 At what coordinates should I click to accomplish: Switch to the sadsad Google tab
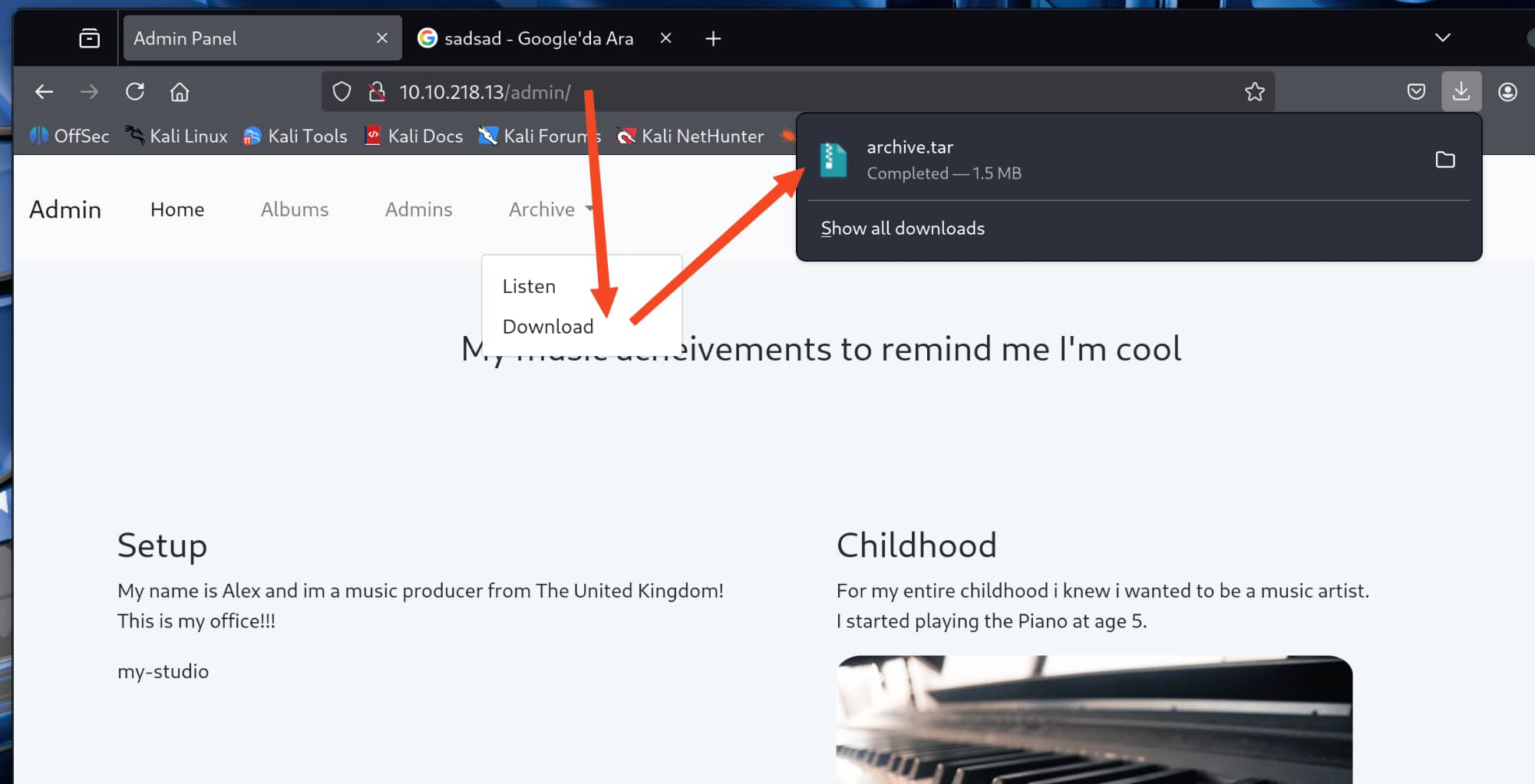[x=537, y=38]
